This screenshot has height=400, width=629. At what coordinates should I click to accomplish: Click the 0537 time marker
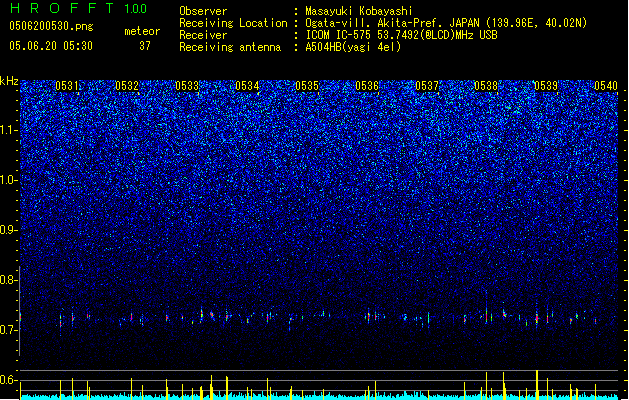[x=427, y=86]
